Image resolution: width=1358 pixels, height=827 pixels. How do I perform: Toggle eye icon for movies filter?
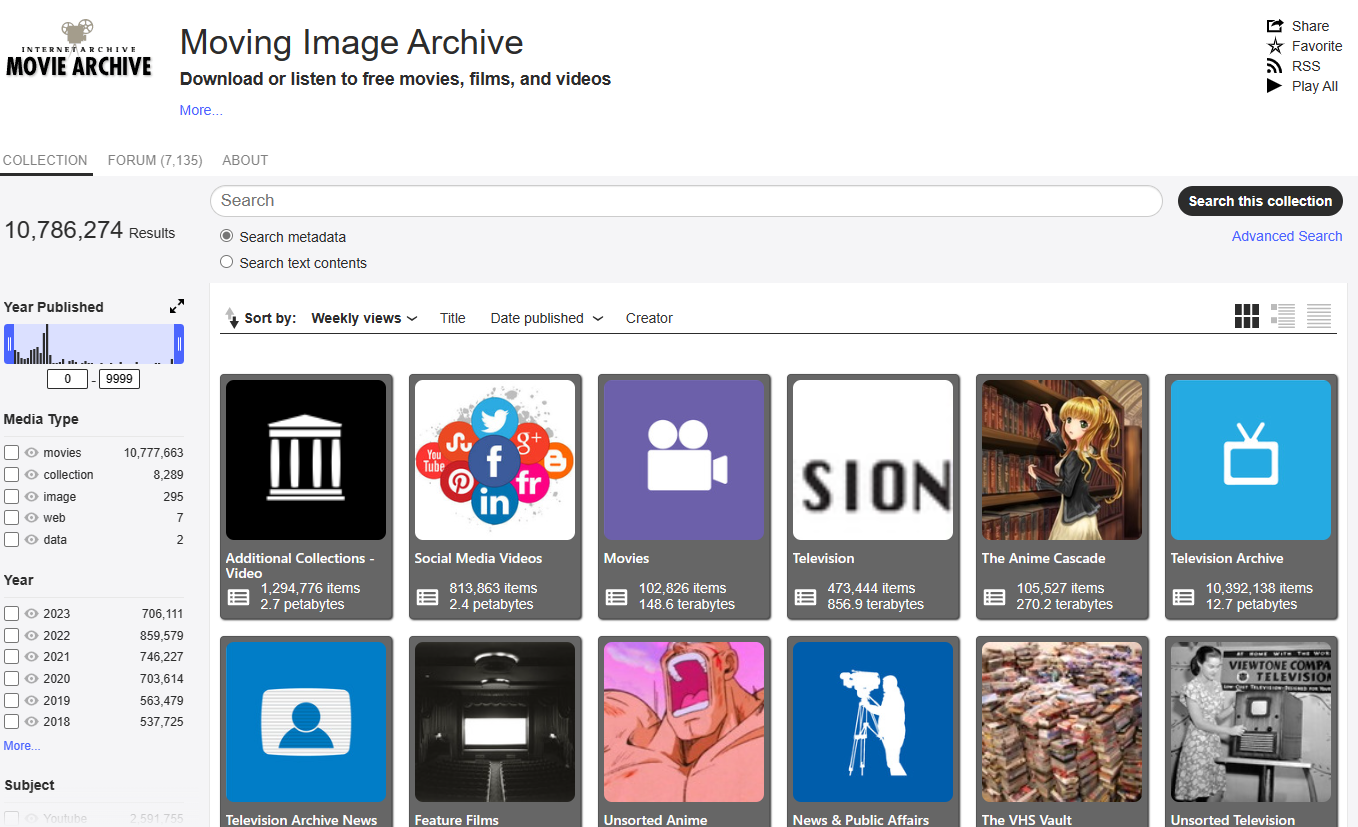[x=31, y=453]
